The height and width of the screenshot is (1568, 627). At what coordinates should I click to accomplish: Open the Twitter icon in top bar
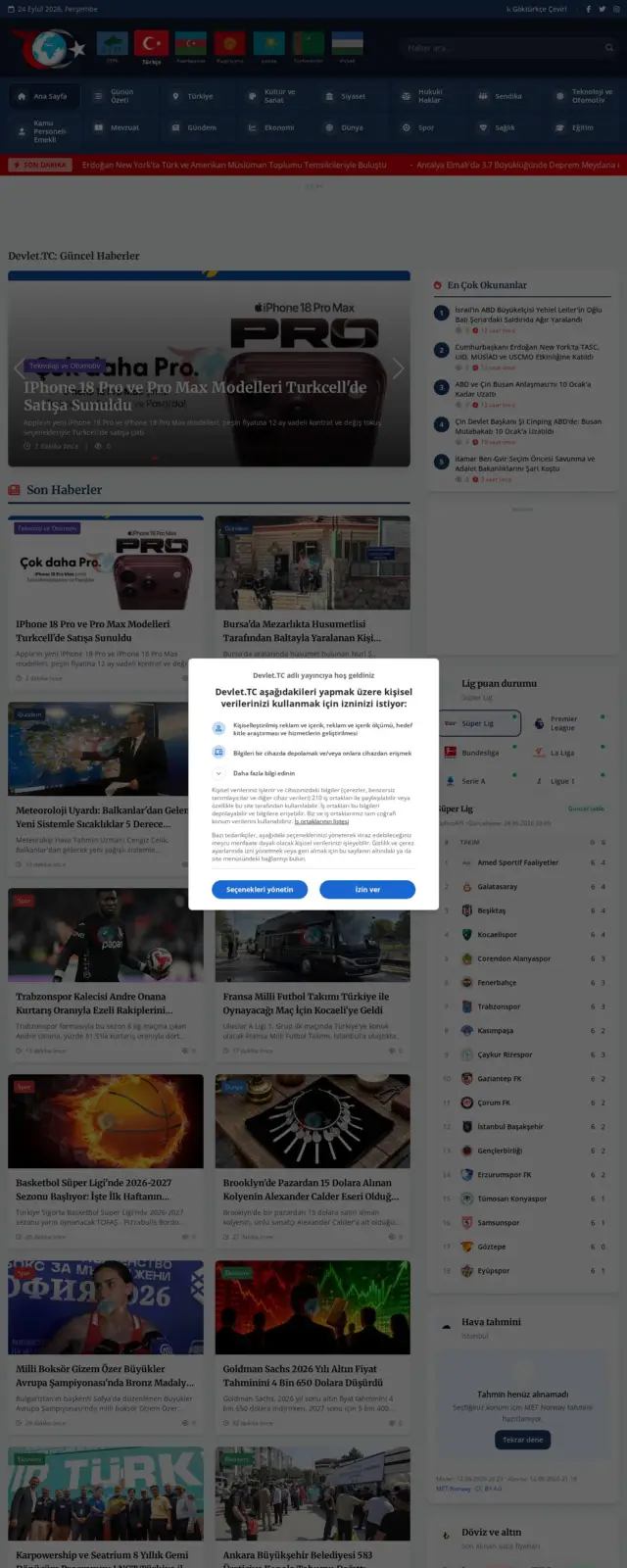coord(601,9)
